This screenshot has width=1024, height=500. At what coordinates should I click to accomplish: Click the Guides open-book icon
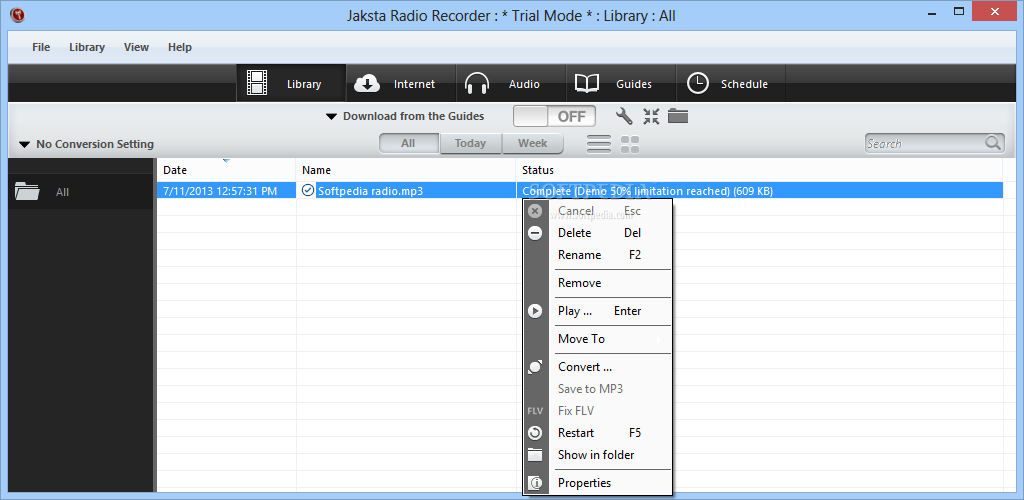tap(586, 84)
